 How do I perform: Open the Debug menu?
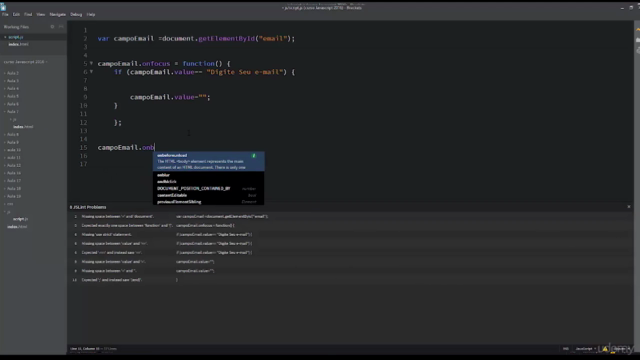(76, 15)
